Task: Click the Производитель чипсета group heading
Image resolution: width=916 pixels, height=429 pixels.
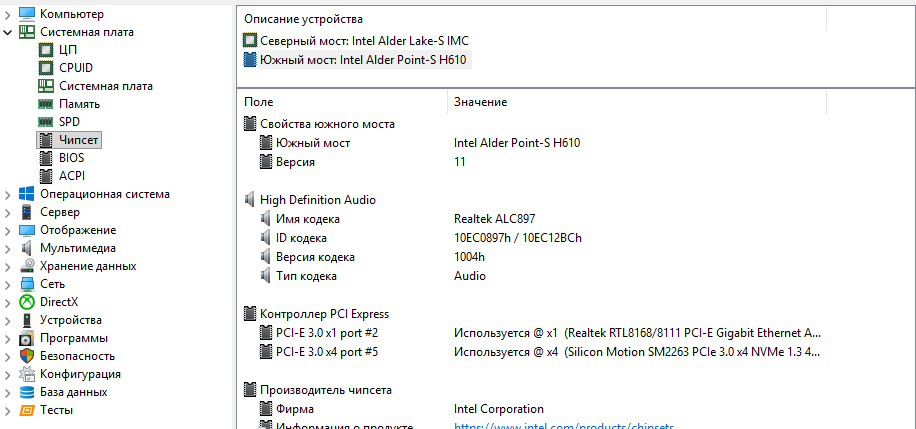Action: pyautogui.click(x=326, y=390)
